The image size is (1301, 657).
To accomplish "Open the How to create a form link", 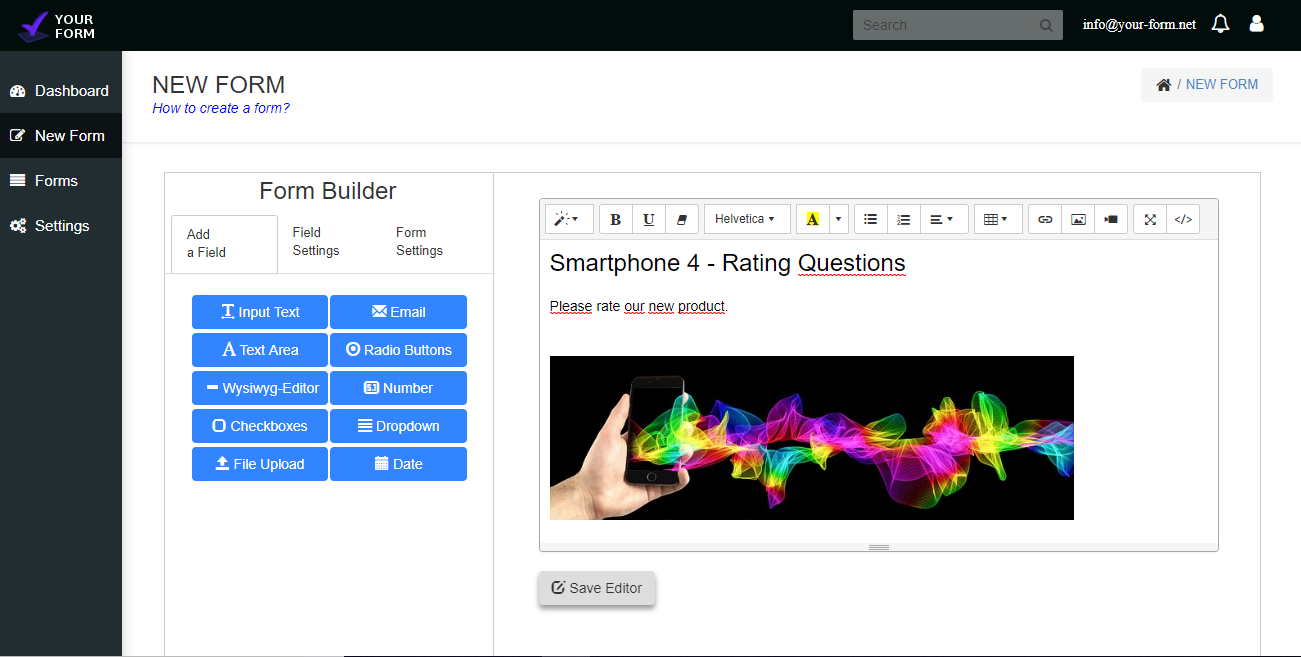I will [221, 108].
